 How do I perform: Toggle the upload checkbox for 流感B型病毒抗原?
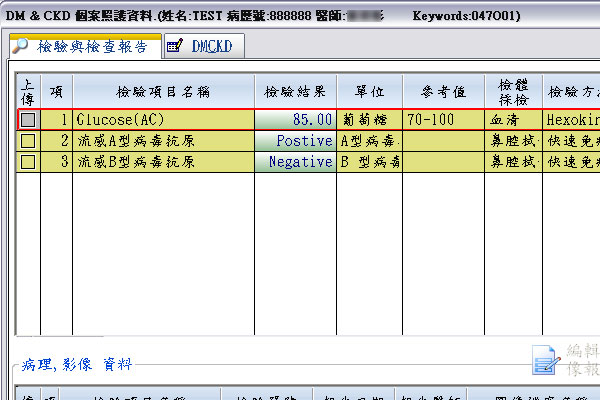point(28,161)
